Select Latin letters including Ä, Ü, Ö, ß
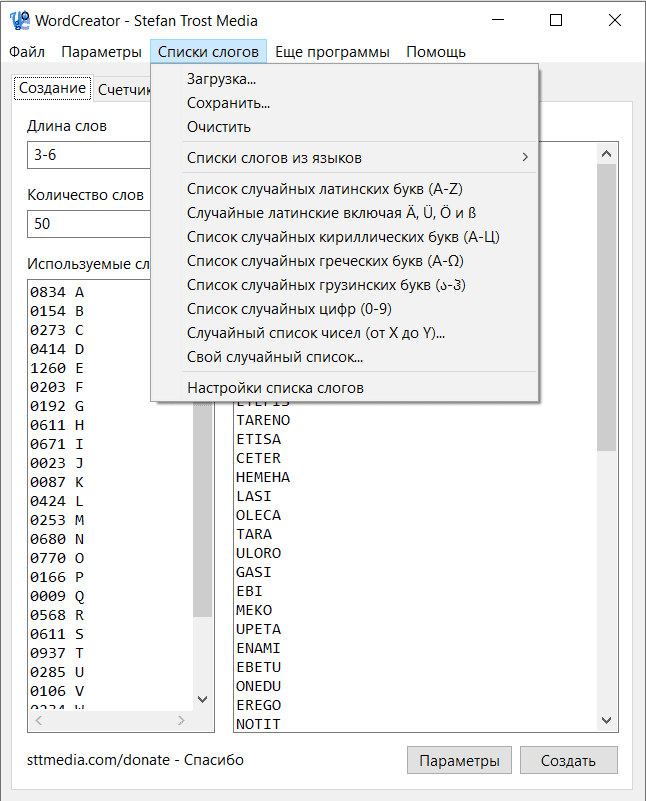The image size is (646, 801). [344, 213]
